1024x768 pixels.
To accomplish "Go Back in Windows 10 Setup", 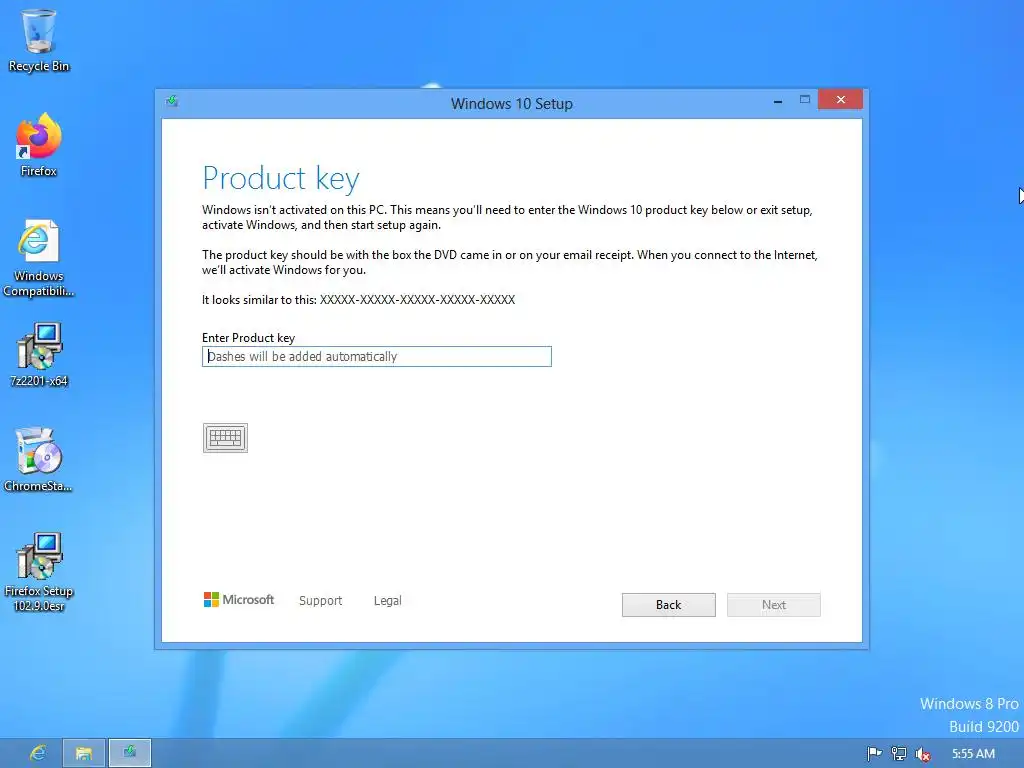I will pos(668,605).
